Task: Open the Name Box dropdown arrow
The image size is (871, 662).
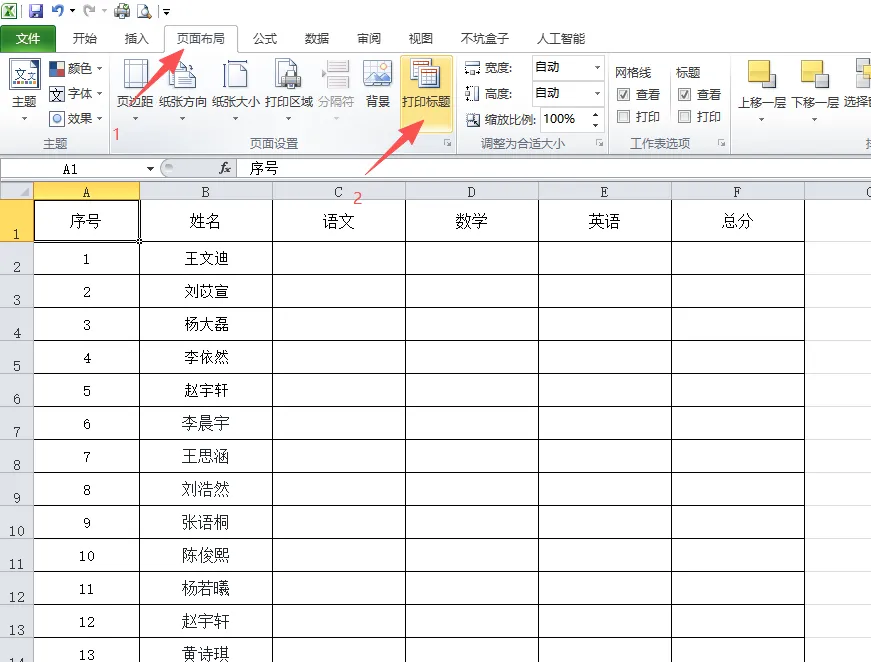Action: 150,169
